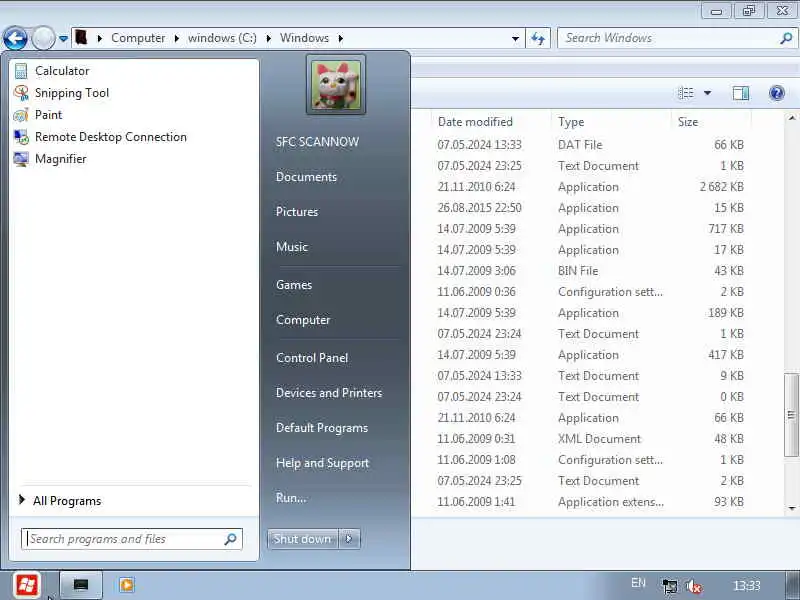The height and width of the screenshot is (600, 800).
Task: Click the Explorer search magnifier icon
Action: click(x=786, y=38)
